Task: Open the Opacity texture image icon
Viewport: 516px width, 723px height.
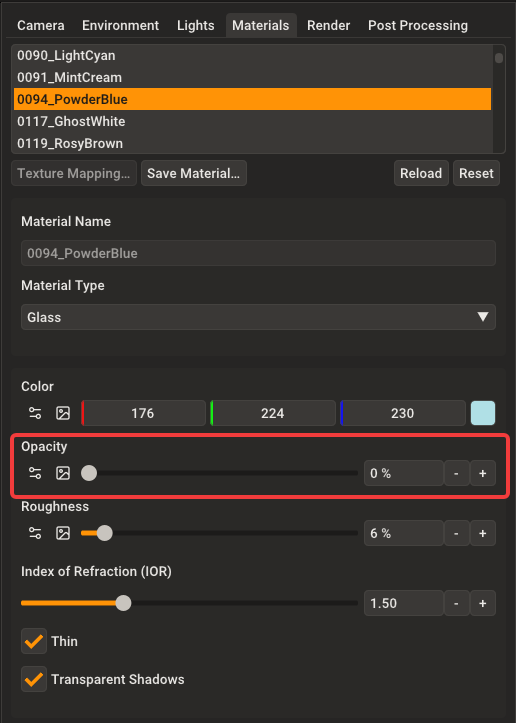Action: 63,473
